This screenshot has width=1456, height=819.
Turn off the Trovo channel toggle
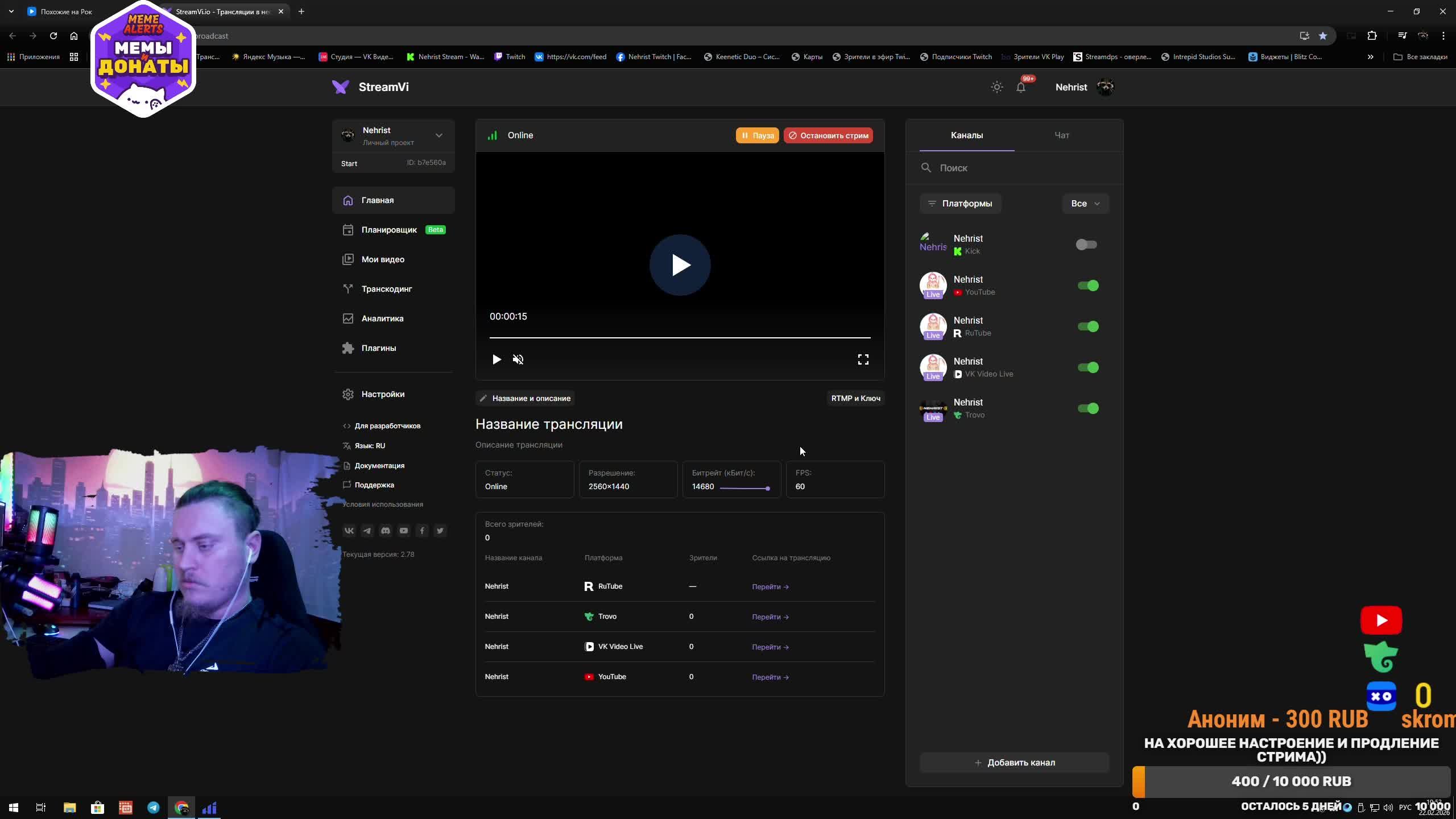click(1087, 408)
